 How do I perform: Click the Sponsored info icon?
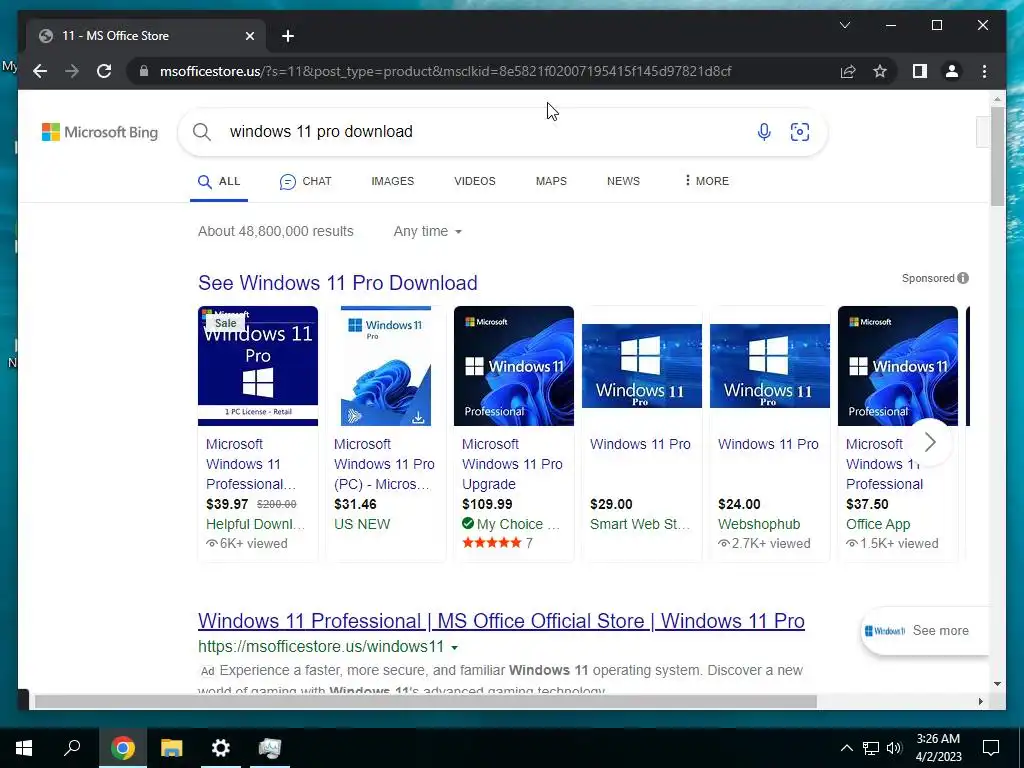[963, 278]
